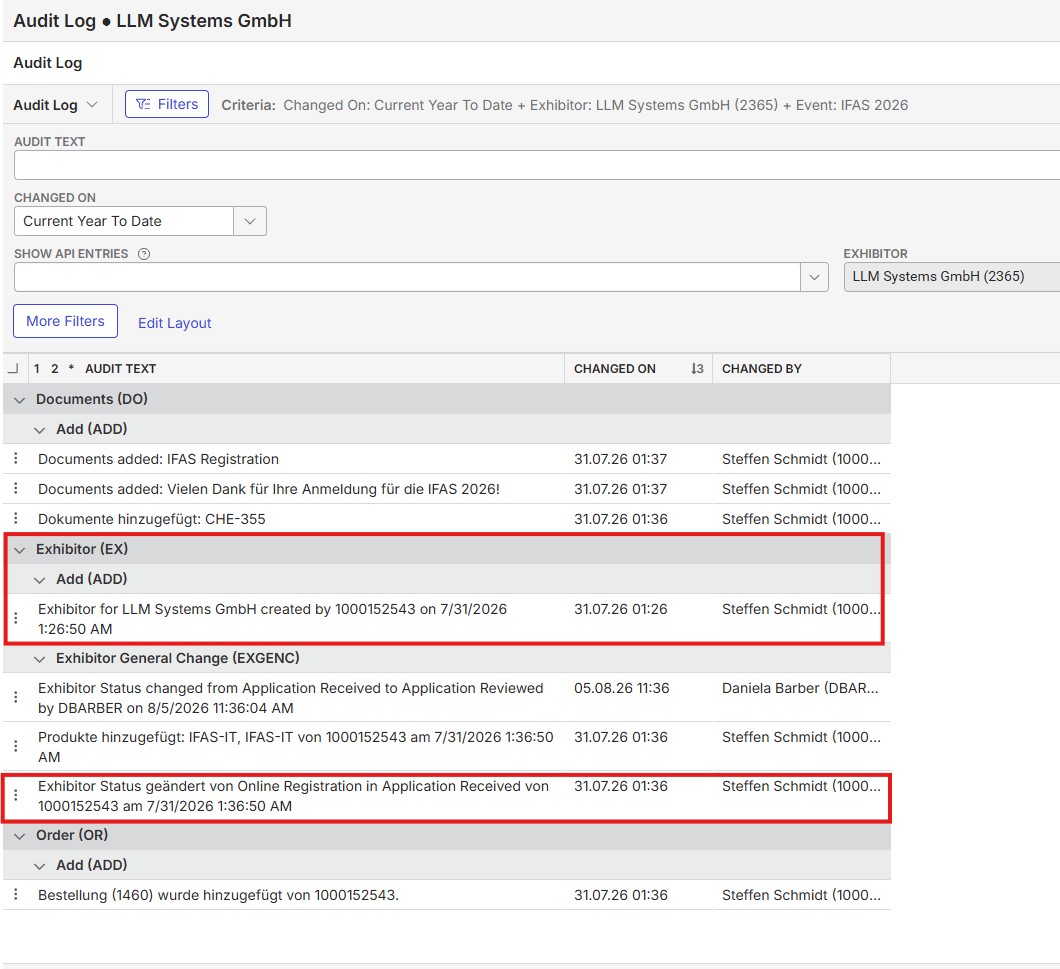Open row menu for Documents added: IFAS Registration
Image resolution: width=1060 pixels, height=969 pixels.
[x=16, y=458]
